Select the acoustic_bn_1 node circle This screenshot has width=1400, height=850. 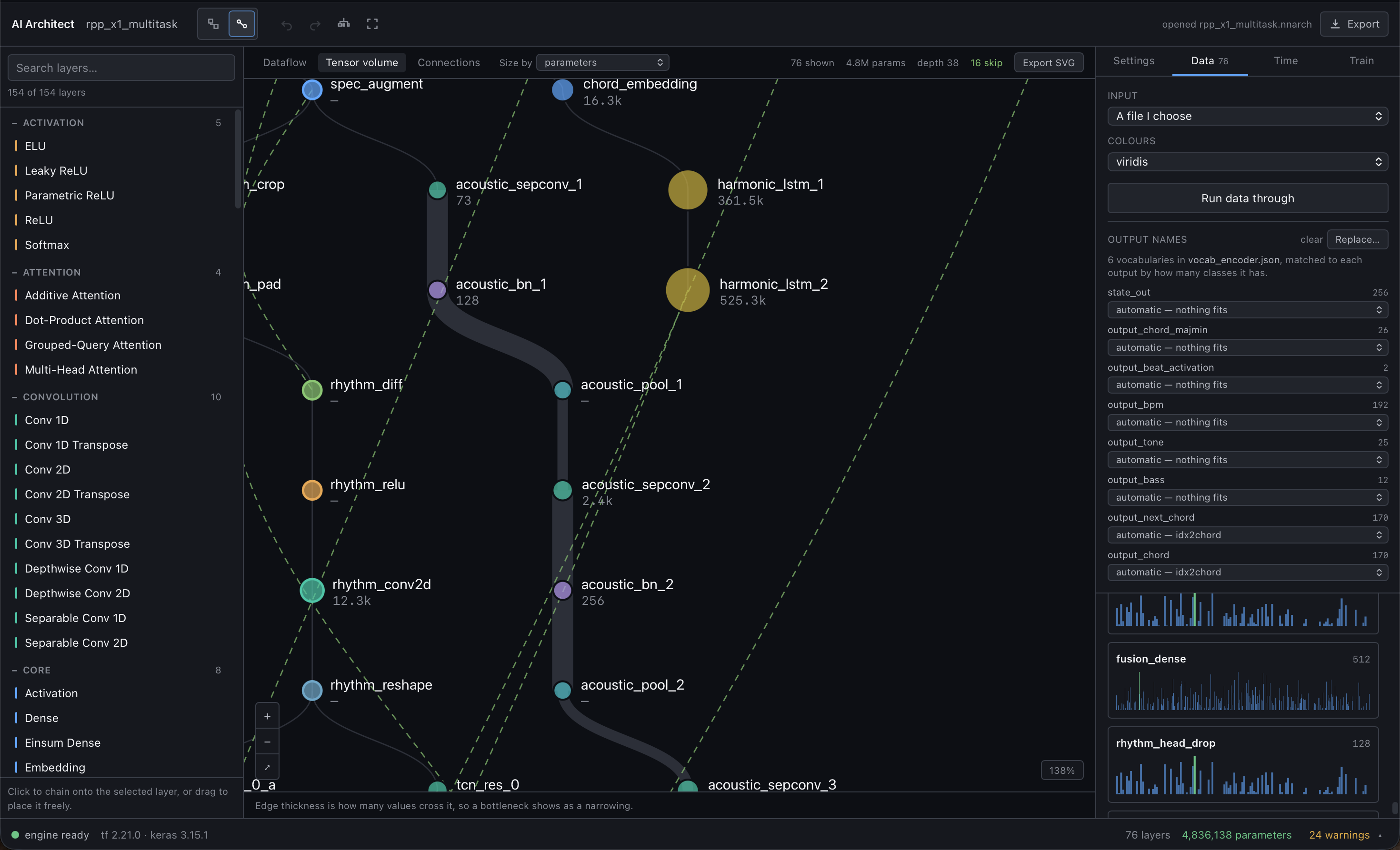[437, 290]
